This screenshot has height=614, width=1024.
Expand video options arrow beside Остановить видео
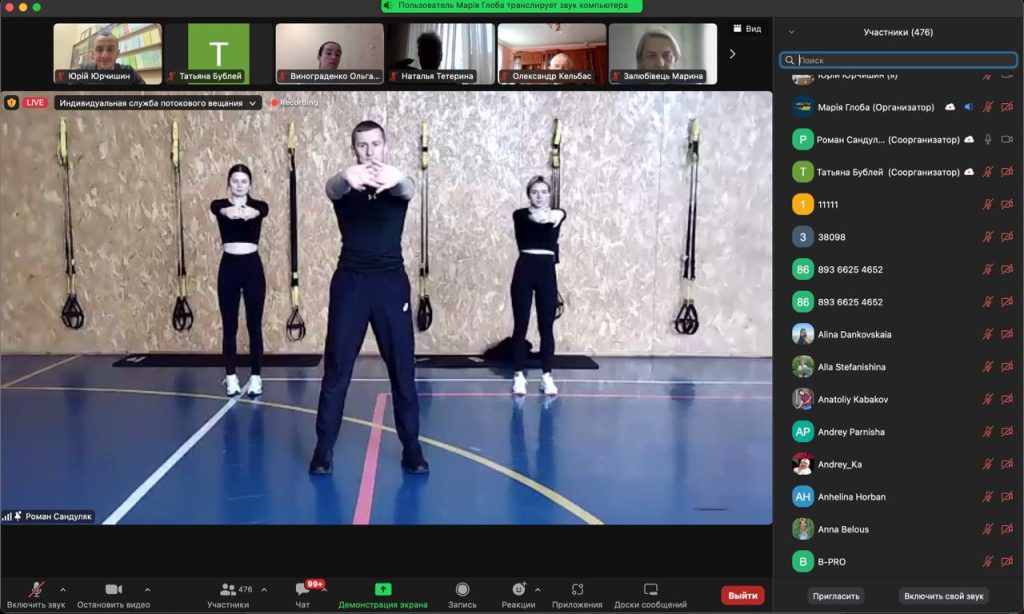tap(148, 589)
